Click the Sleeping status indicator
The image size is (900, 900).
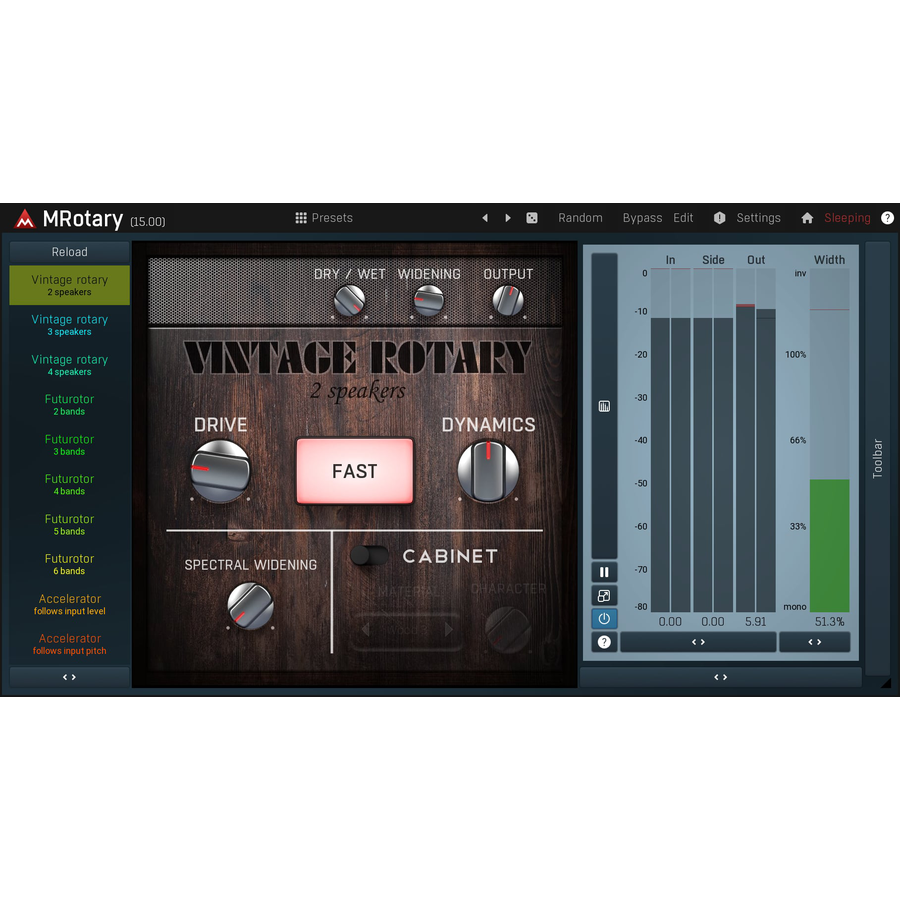coord(847,218)
